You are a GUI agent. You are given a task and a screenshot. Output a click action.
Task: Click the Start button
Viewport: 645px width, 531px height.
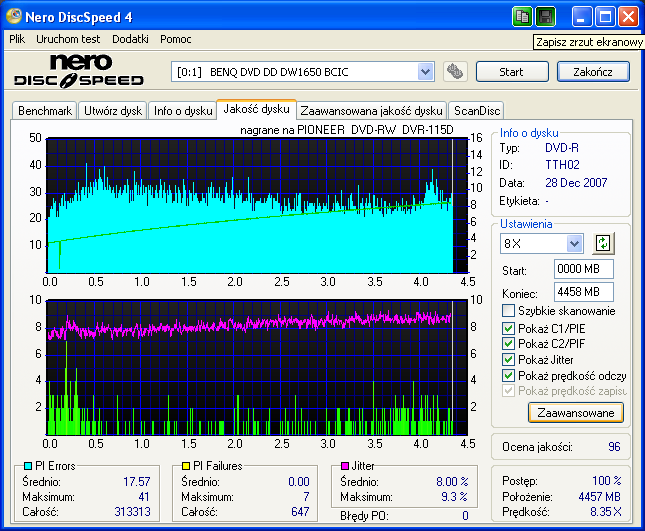click(512, 72)
